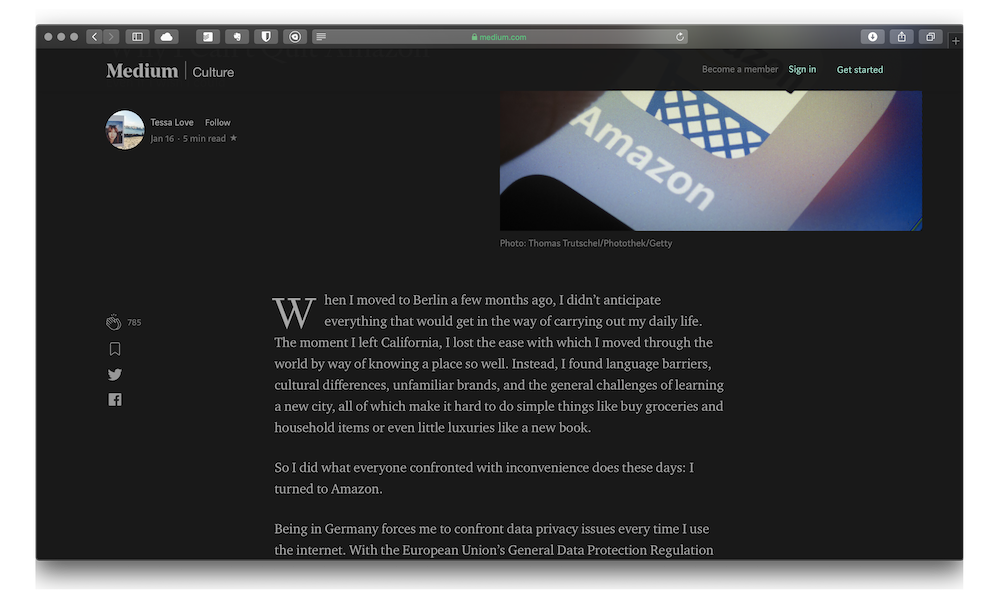1000x608 pixels.
Task: Click the member-only star icon
Action: (x=233, y=138)
